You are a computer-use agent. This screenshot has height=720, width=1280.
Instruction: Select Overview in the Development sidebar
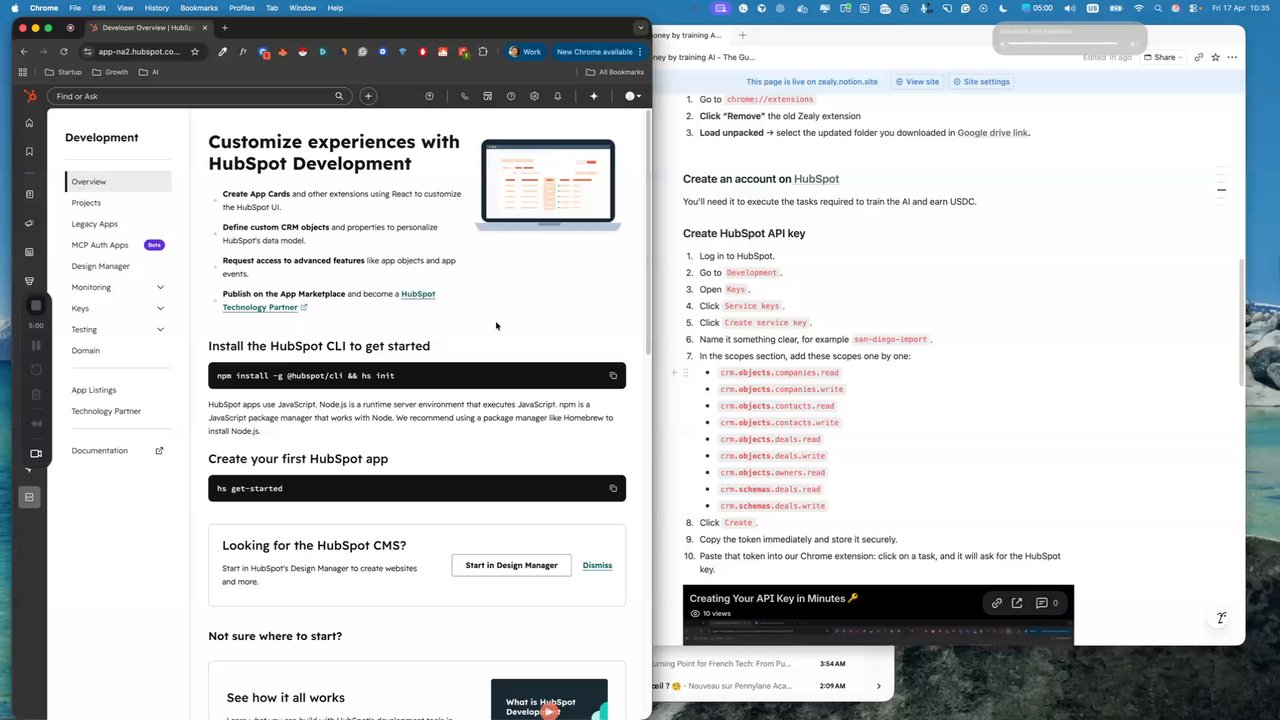(x=118, y=182)
